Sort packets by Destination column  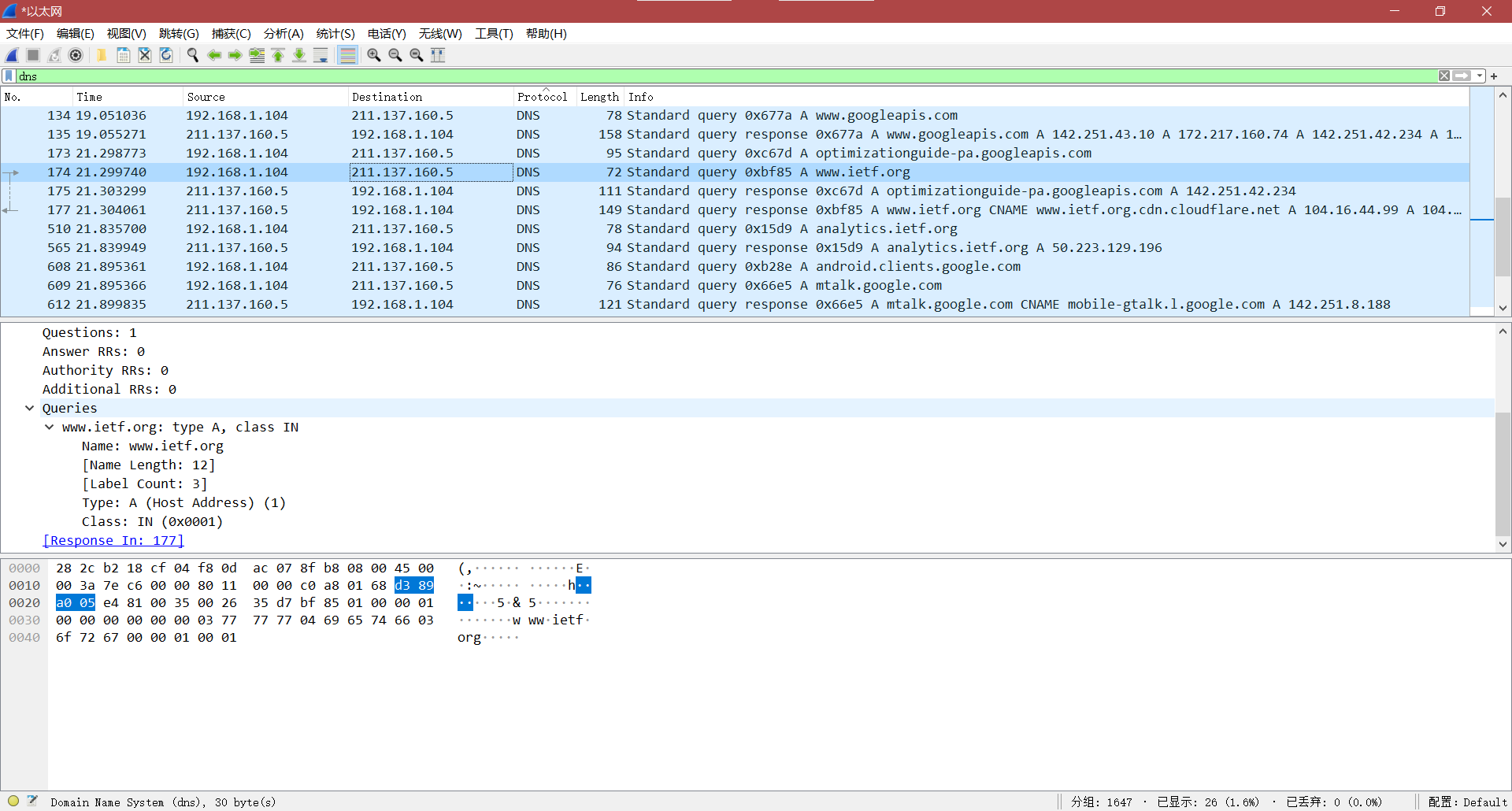point(430,97)
